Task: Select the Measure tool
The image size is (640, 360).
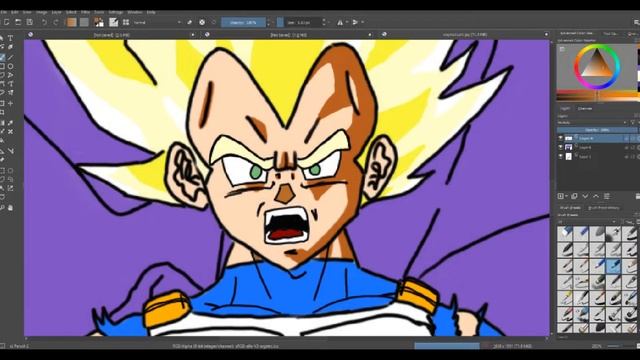Action: pos(11,151)
